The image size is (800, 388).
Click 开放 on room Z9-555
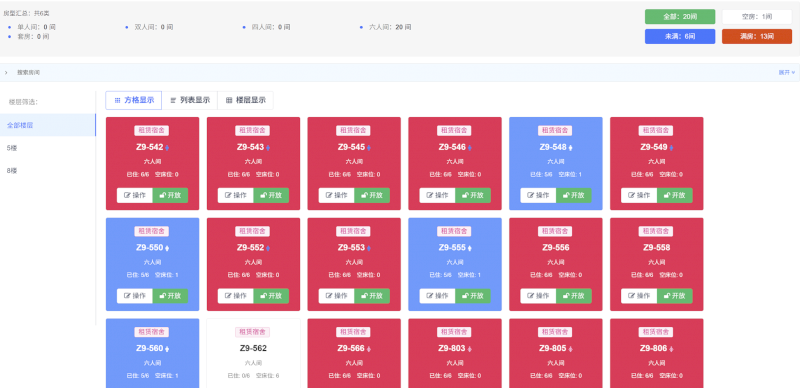coord(473,296)
